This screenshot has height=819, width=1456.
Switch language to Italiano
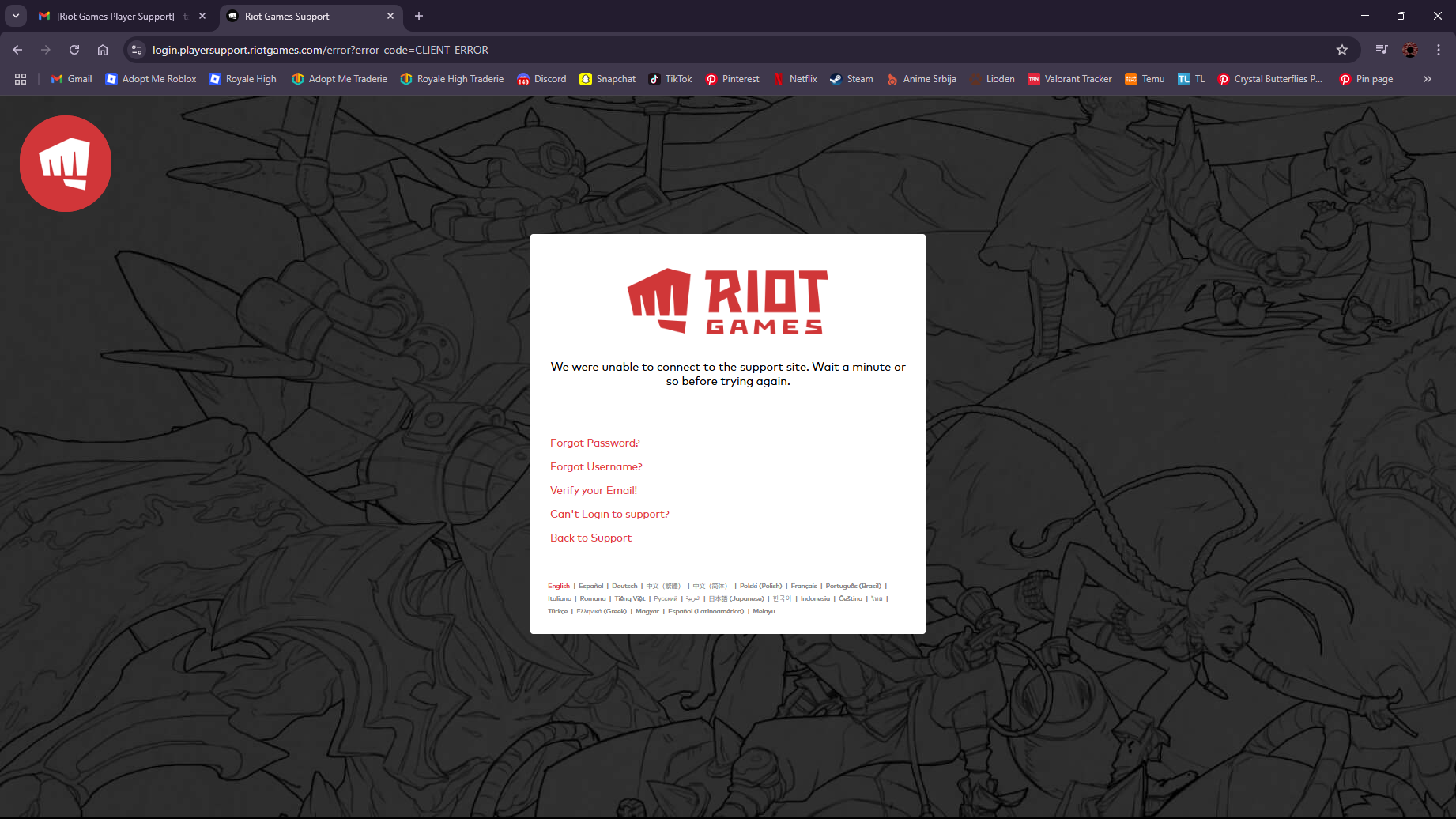[x=560, y=598]
